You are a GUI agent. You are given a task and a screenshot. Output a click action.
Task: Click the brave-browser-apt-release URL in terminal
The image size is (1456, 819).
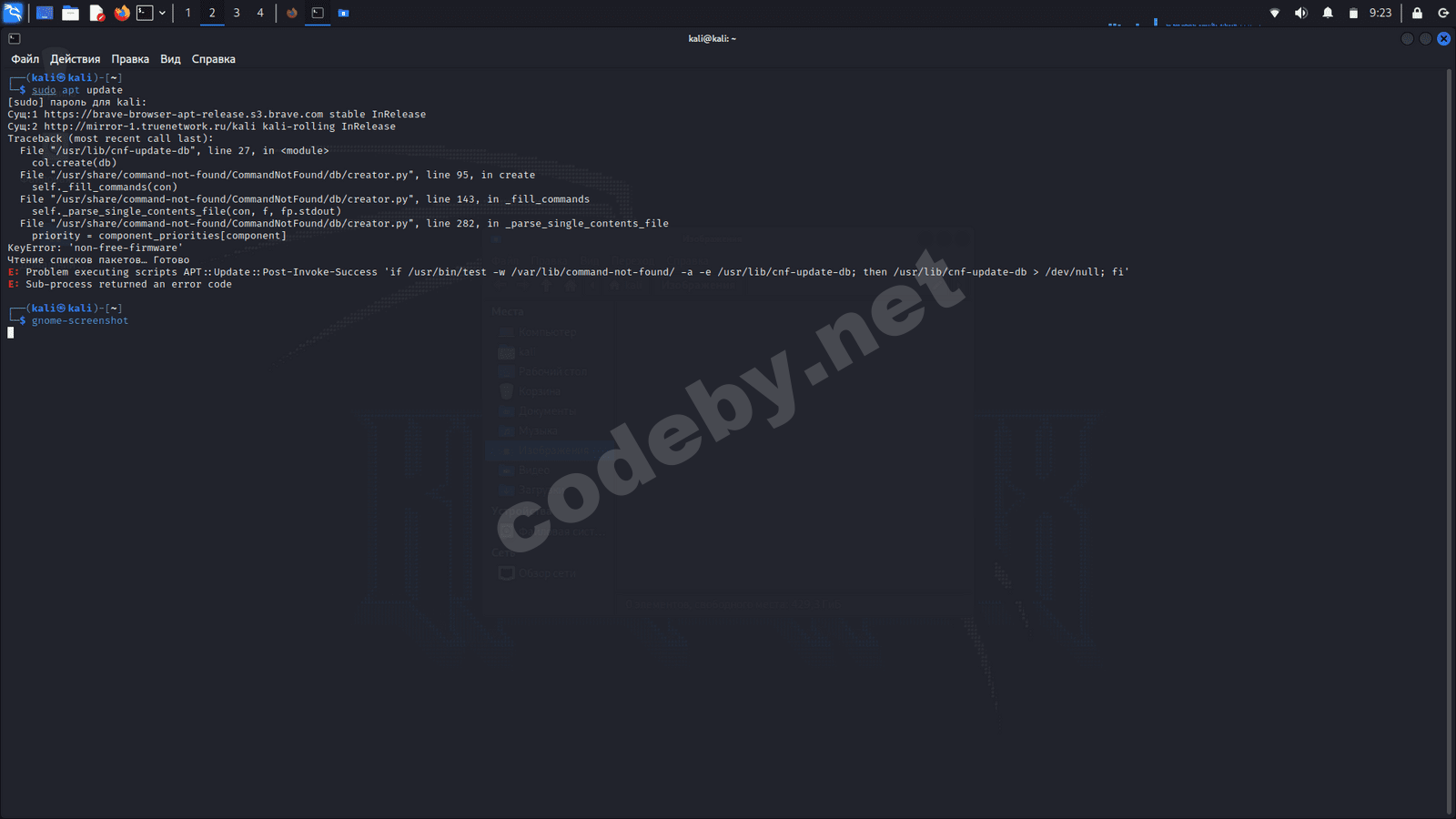184,115
